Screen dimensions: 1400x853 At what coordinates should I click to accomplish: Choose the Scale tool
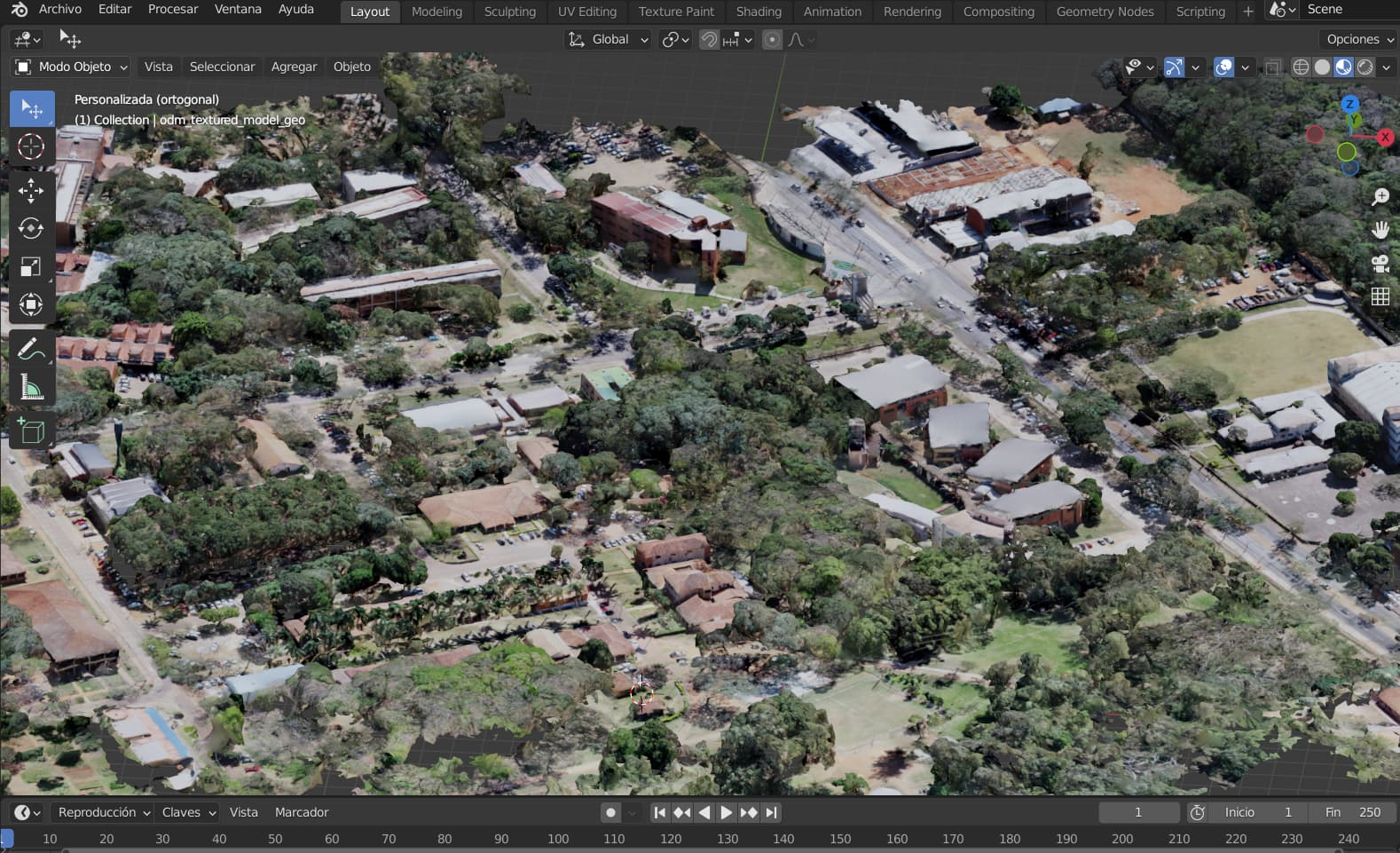(x=31, y=267)
